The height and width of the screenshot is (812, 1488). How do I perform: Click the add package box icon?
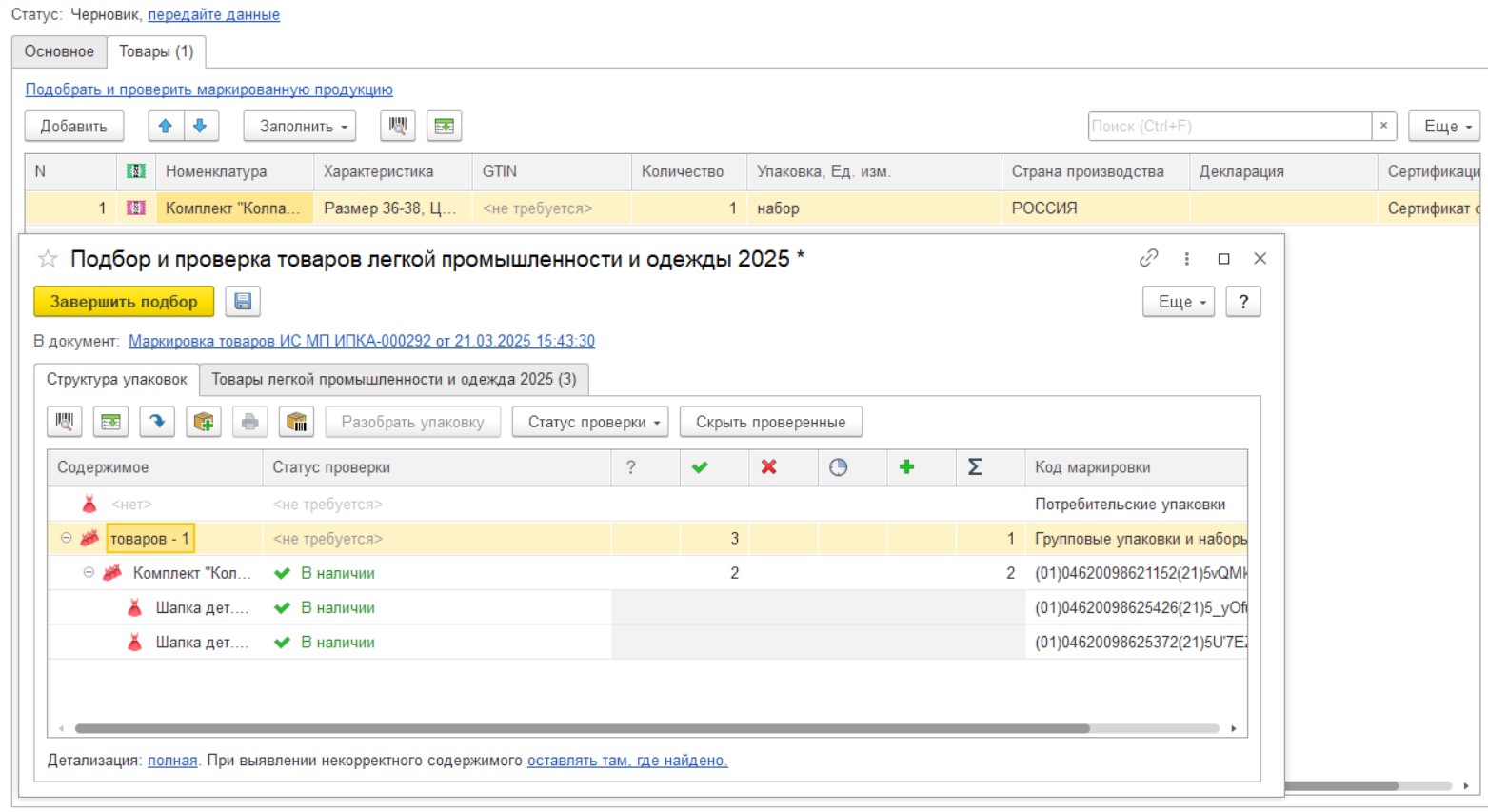tap(204, 422)
